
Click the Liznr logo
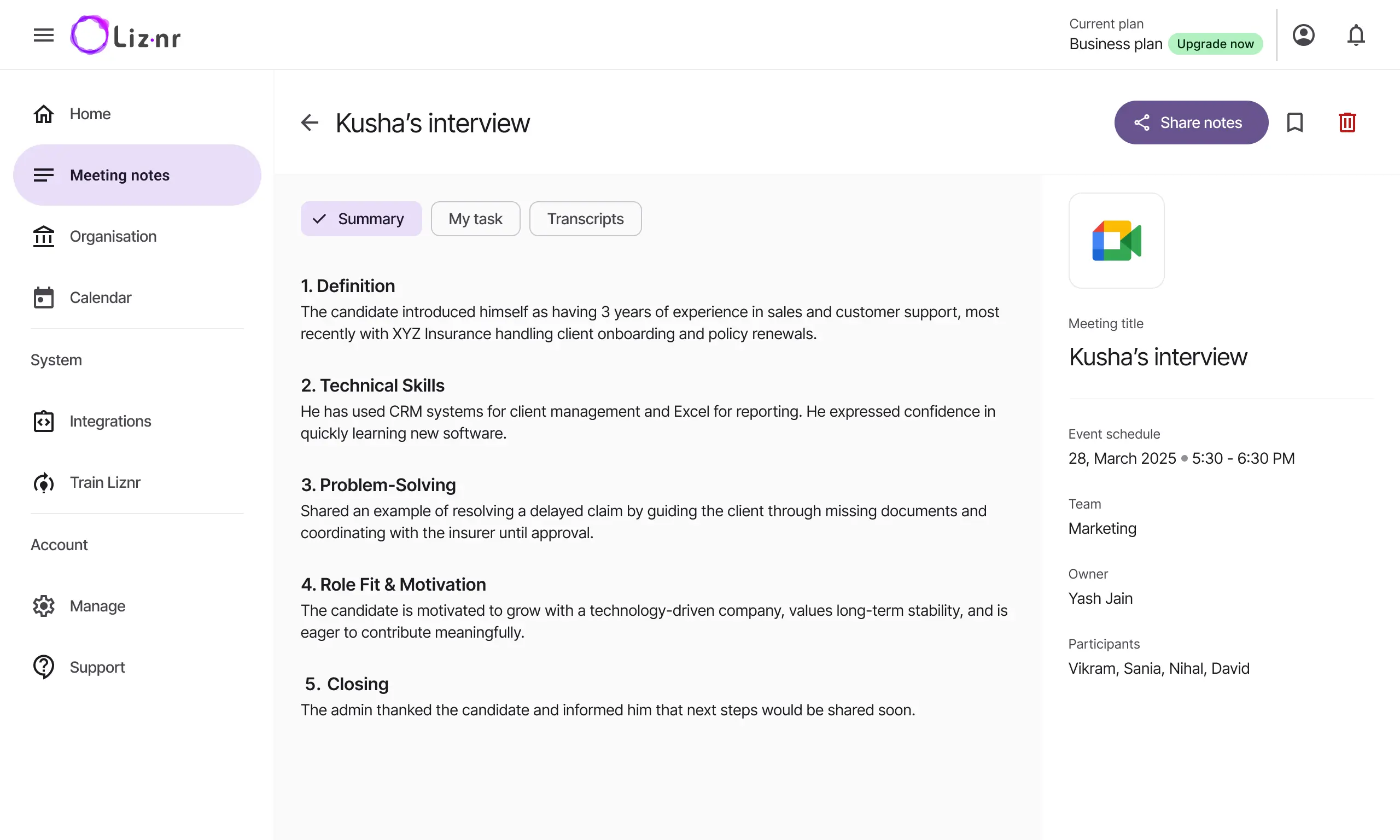tap(125, 35)
